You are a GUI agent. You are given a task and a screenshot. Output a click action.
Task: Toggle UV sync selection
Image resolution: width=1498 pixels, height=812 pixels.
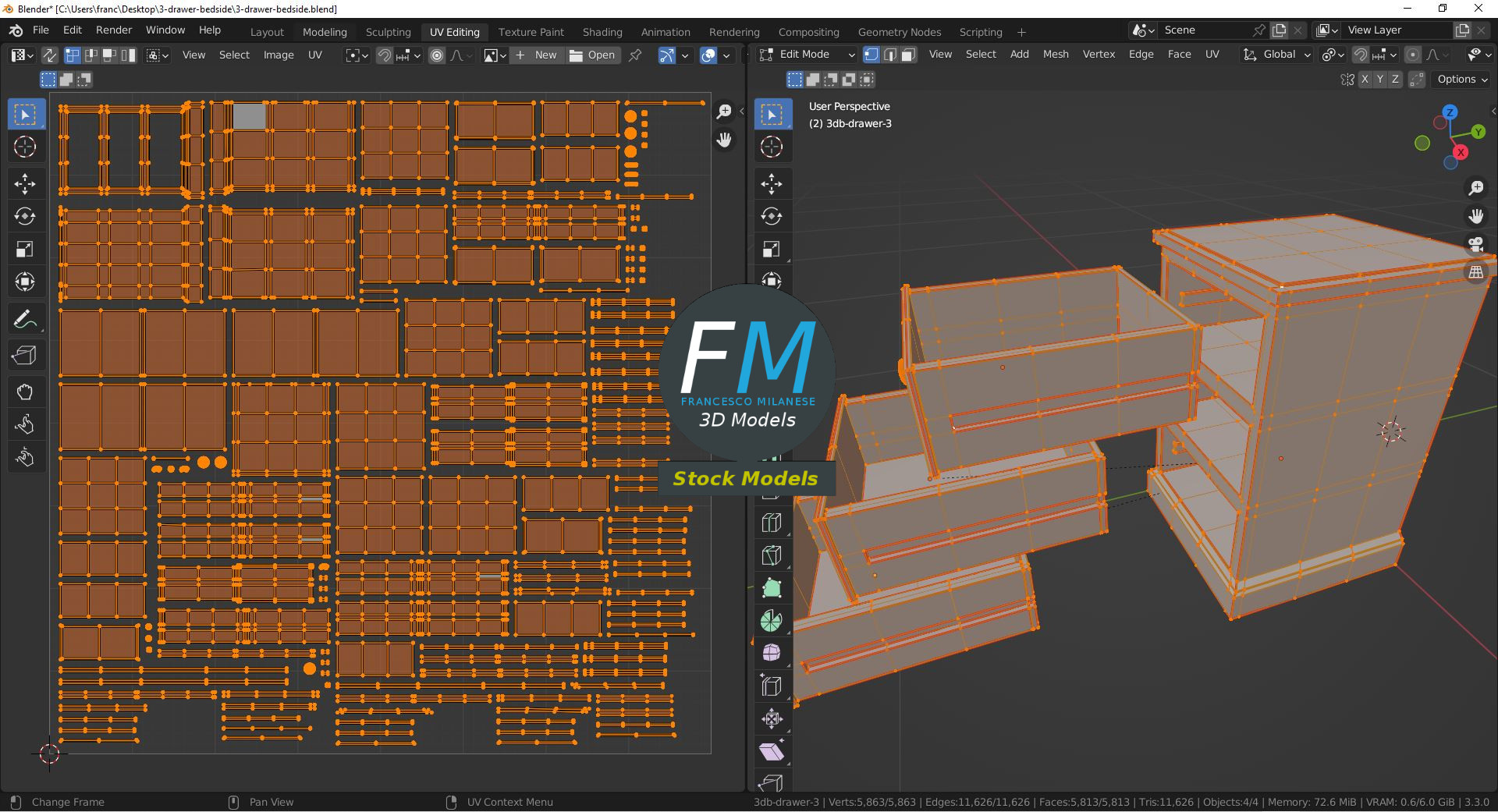click(49, 55)
